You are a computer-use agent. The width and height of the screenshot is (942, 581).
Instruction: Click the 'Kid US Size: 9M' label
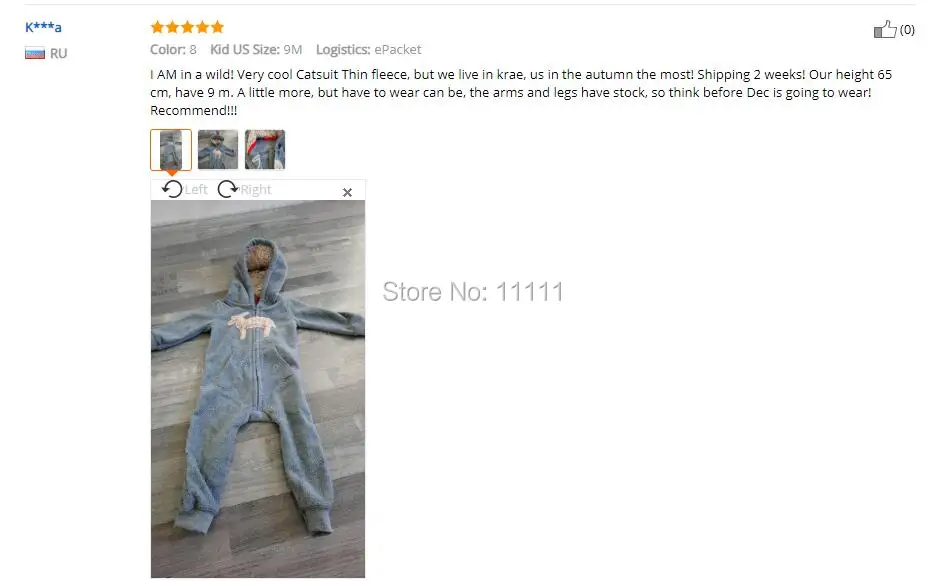[x=256, y=49]
